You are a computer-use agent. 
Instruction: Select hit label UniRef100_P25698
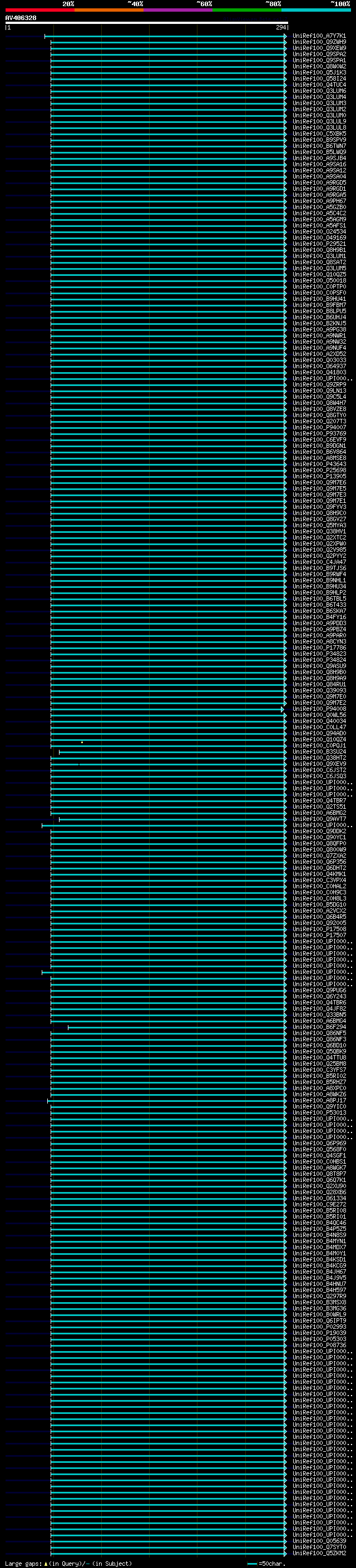(319, 471)
